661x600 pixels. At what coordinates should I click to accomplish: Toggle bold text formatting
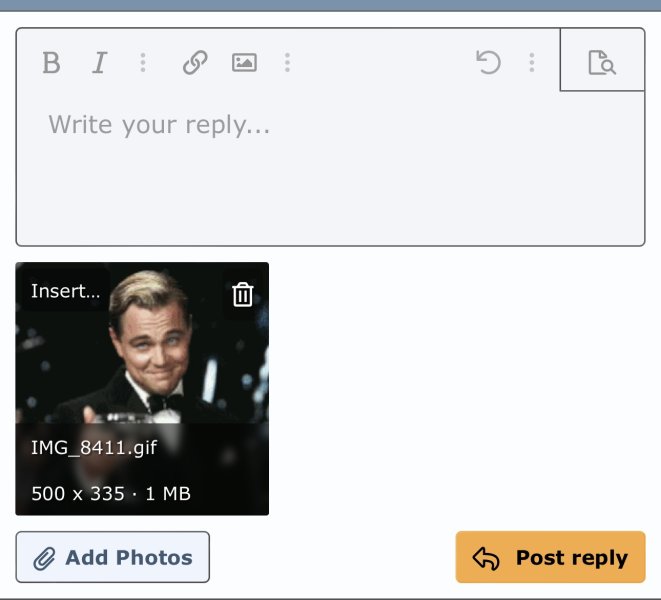click(x=52, y=64)
